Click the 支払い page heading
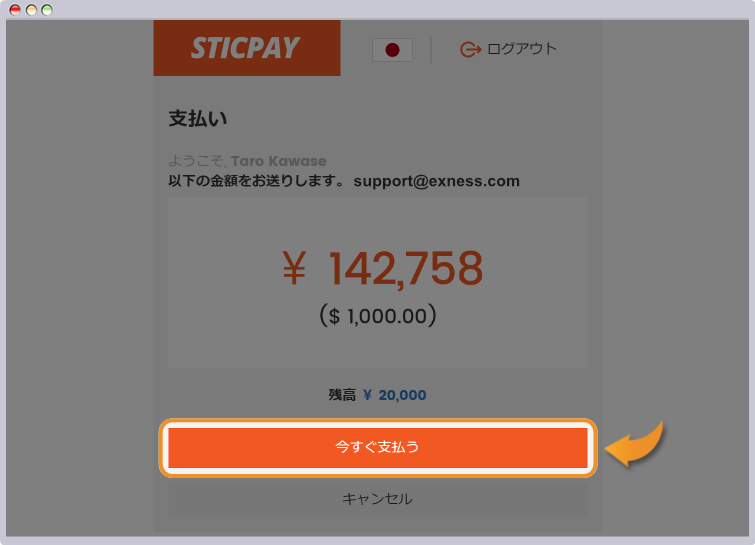This screenshot has width=755, height=545. pyautogui.click(x=197, y=118)
